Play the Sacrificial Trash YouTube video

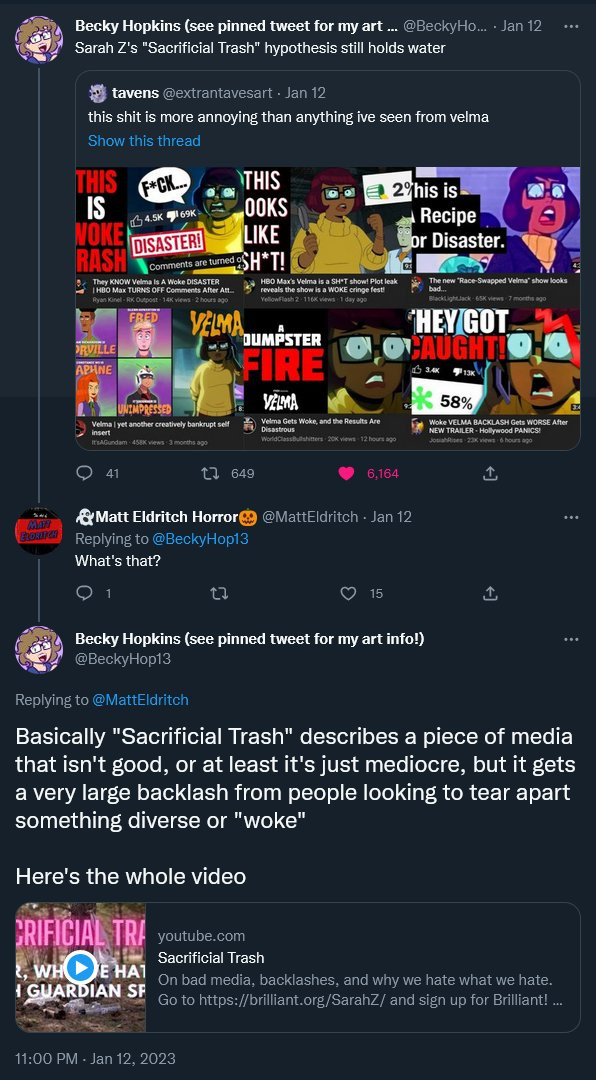coord(81,967)
